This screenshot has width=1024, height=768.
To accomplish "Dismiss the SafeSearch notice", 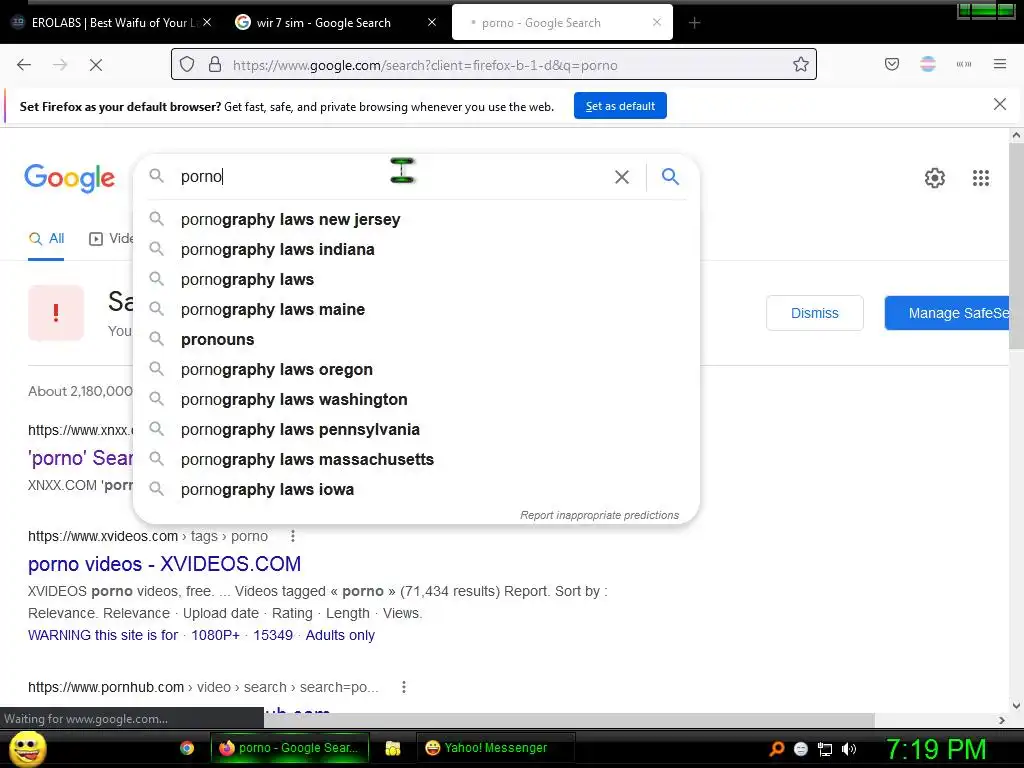I will [814, 313].
